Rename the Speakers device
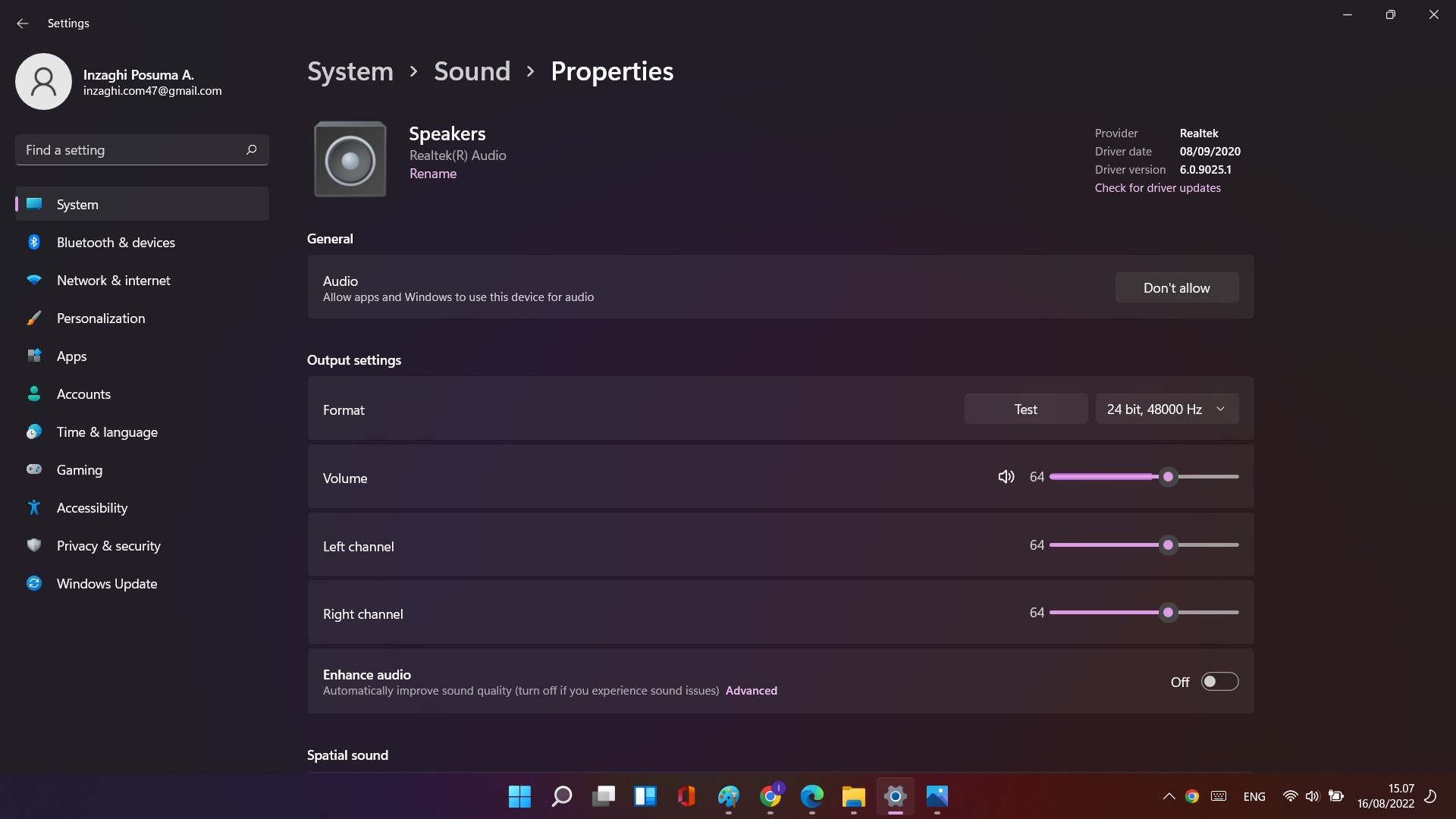The width and height of the screenshot is (1456, 819). pyautogui.click(x=433, y=174)
